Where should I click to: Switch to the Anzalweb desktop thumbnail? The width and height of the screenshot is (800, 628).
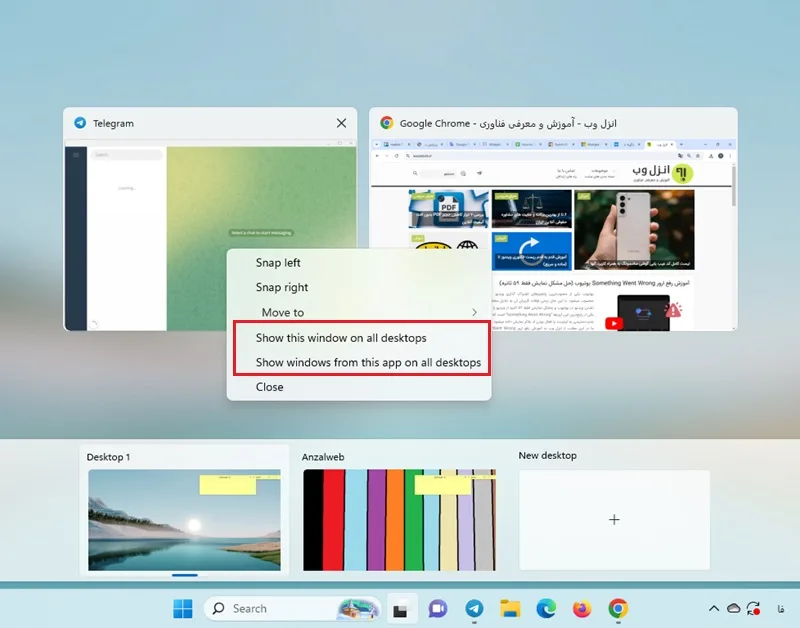click(x=399, y=519)
